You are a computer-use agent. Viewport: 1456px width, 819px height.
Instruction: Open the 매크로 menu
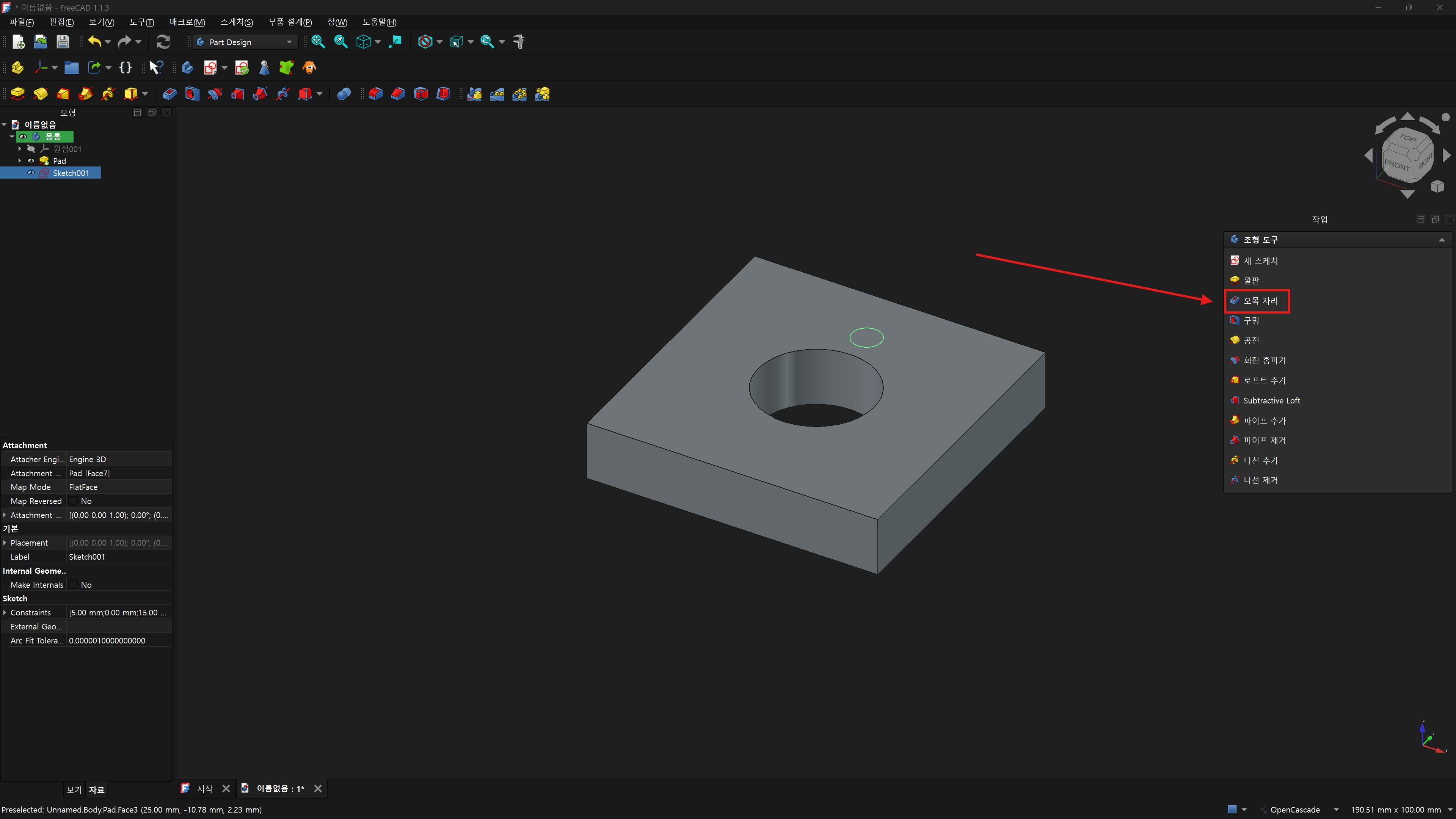tap(187, 22)
